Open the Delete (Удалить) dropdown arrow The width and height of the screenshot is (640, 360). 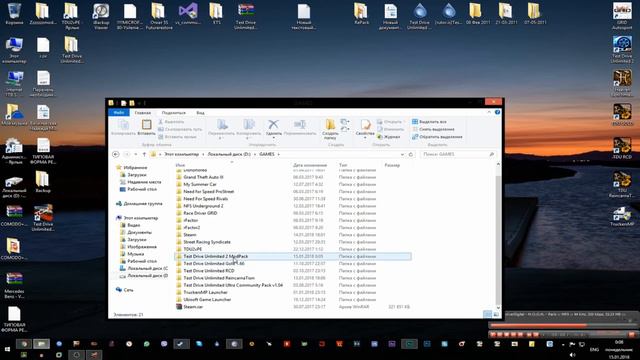click(x=273, y=138)
